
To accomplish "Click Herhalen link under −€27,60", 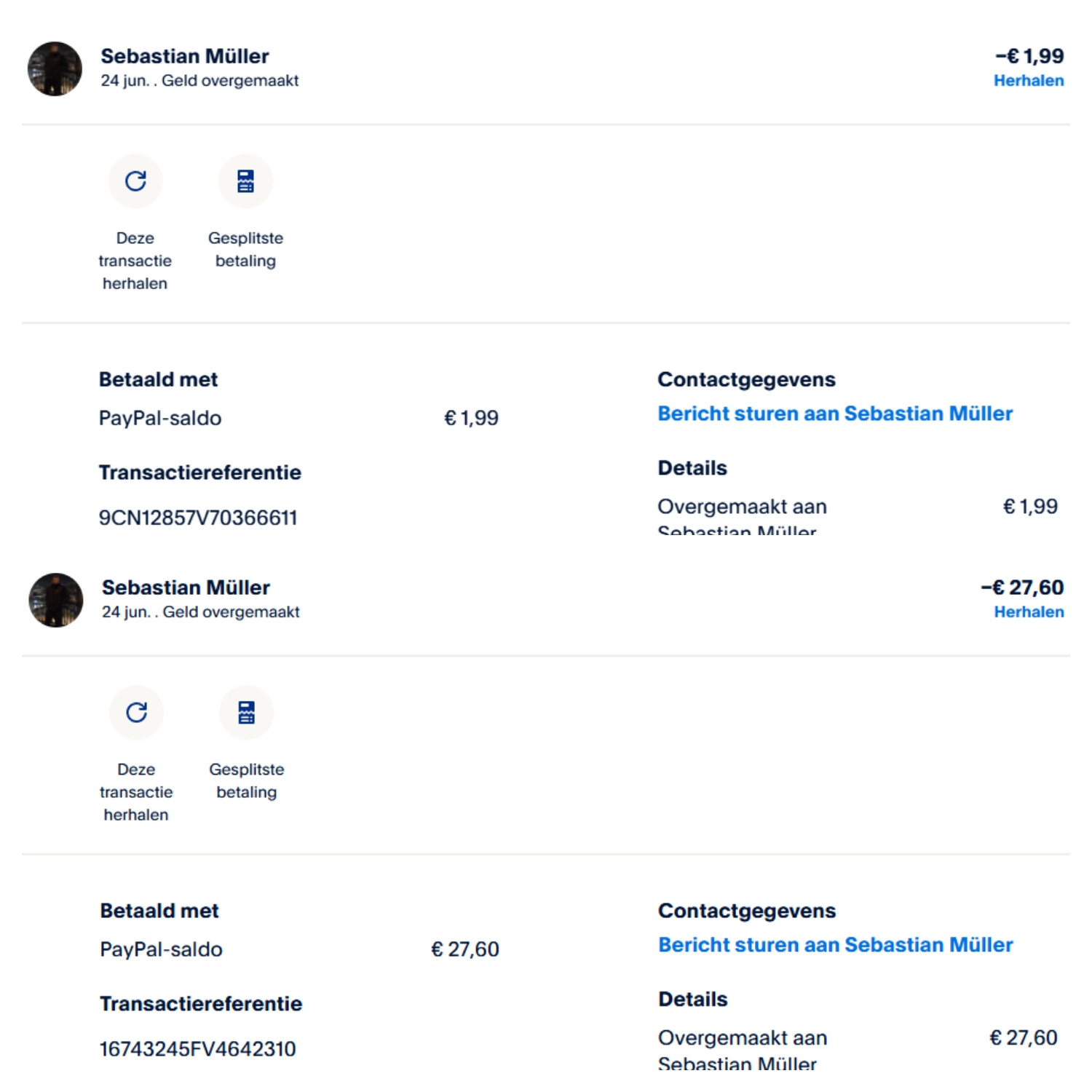I will 1029,612.
